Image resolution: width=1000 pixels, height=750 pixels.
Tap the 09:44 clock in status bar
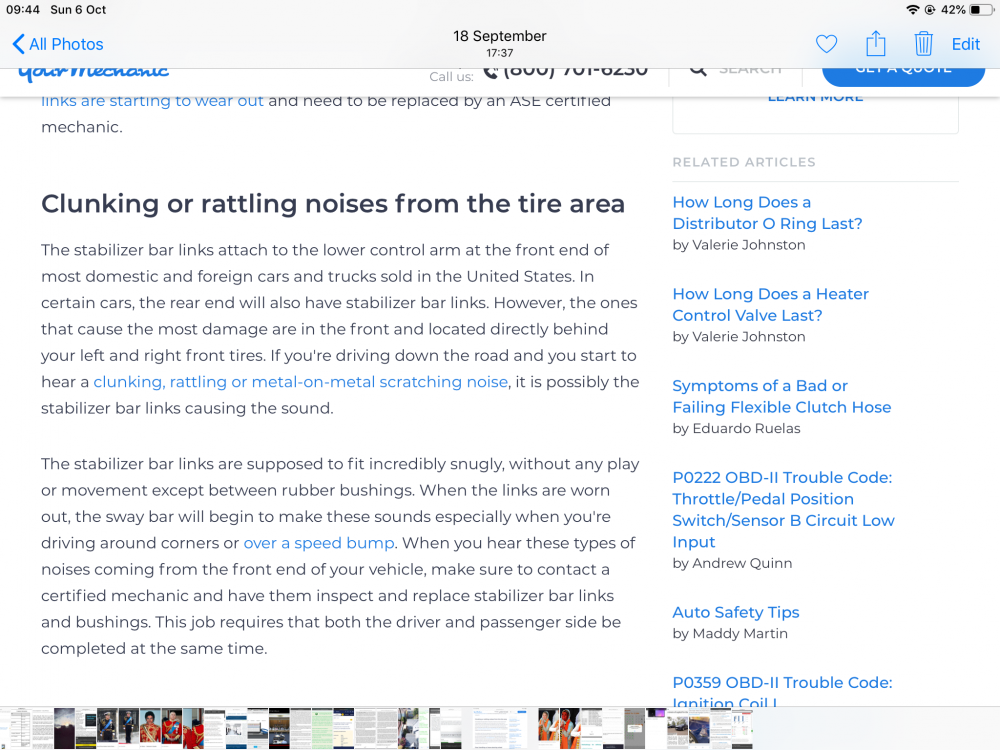(x=23, y=10)
